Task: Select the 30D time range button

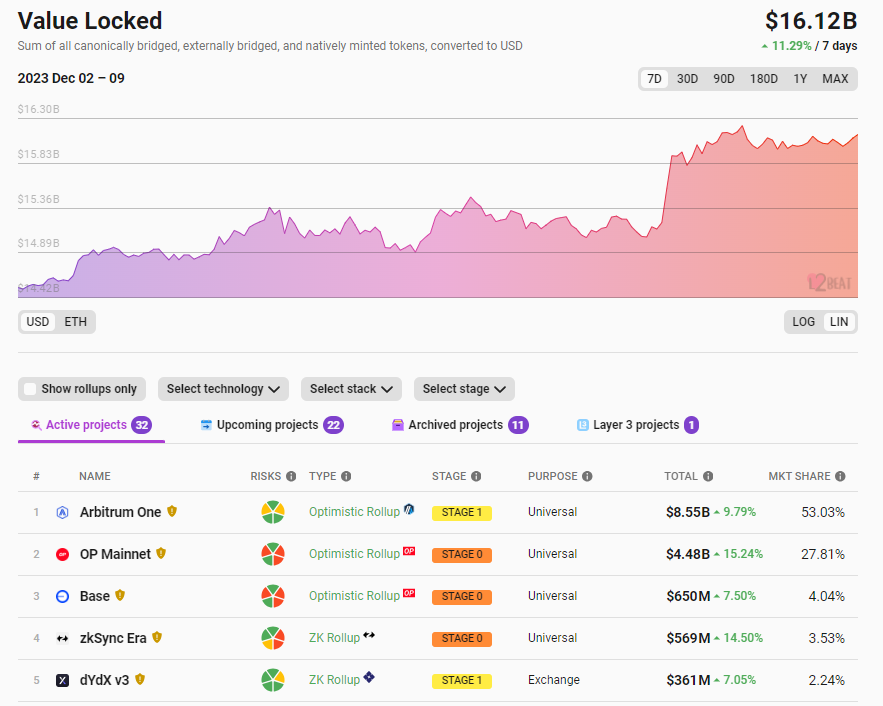Action: (x=687, y=79)
